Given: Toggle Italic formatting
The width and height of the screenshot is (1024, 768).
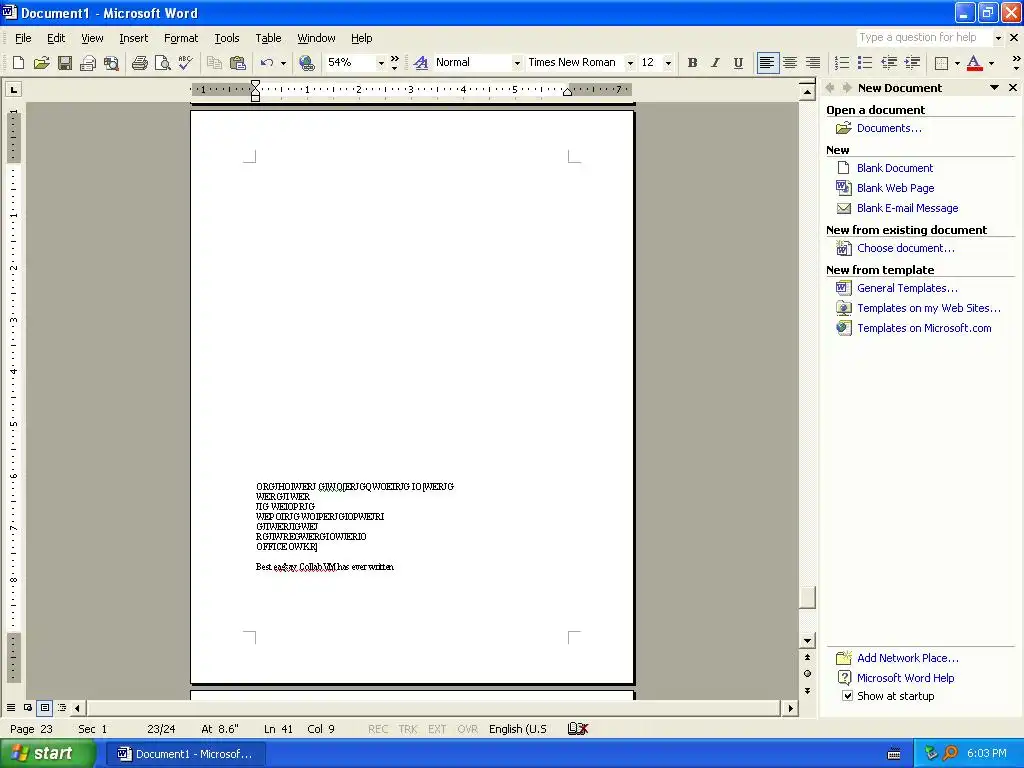Looking at the screenshot, I should [x=715, y=63].
